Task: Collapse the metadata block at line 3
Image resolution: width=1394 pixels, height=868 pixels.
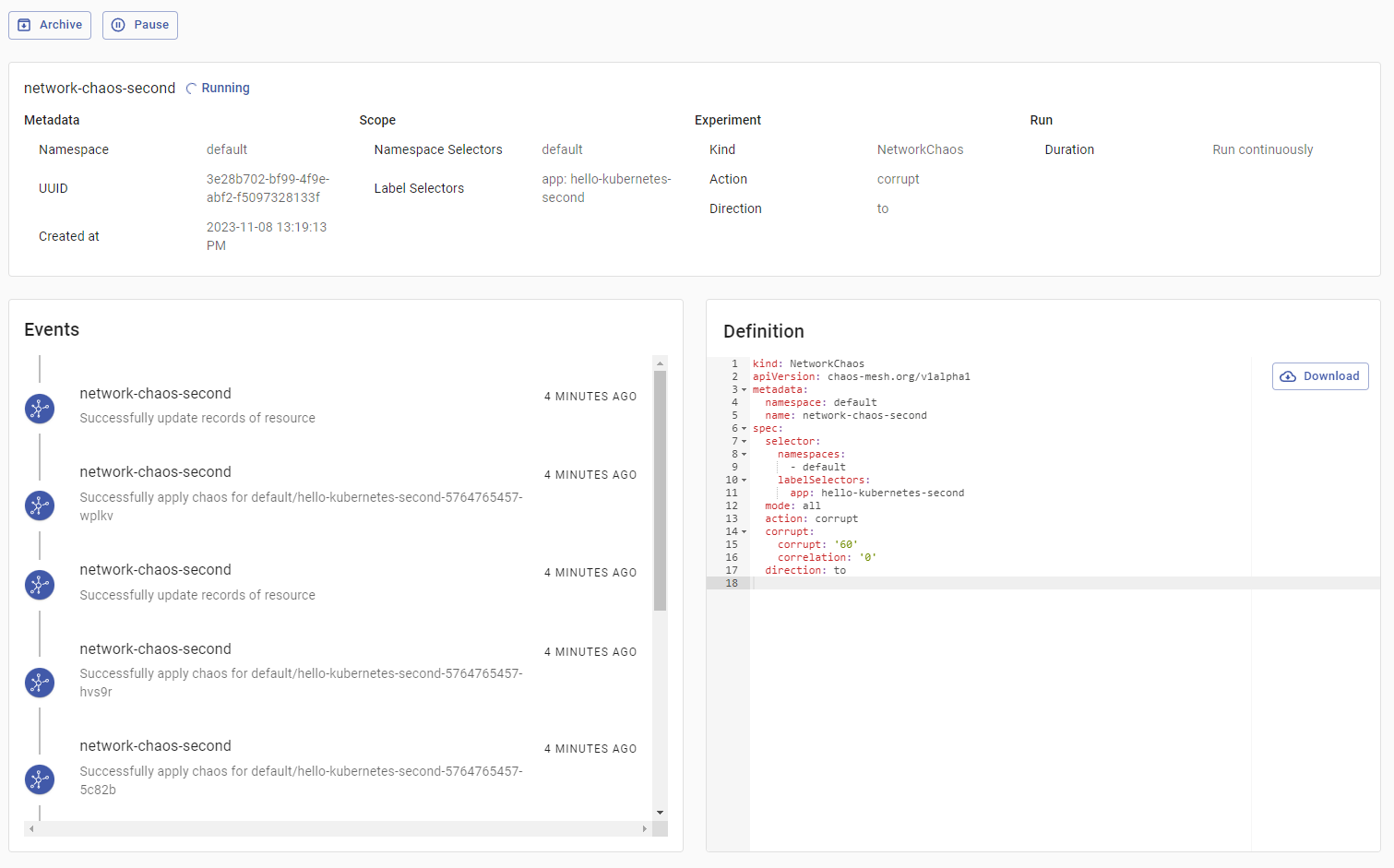Action: coord(745,390)
